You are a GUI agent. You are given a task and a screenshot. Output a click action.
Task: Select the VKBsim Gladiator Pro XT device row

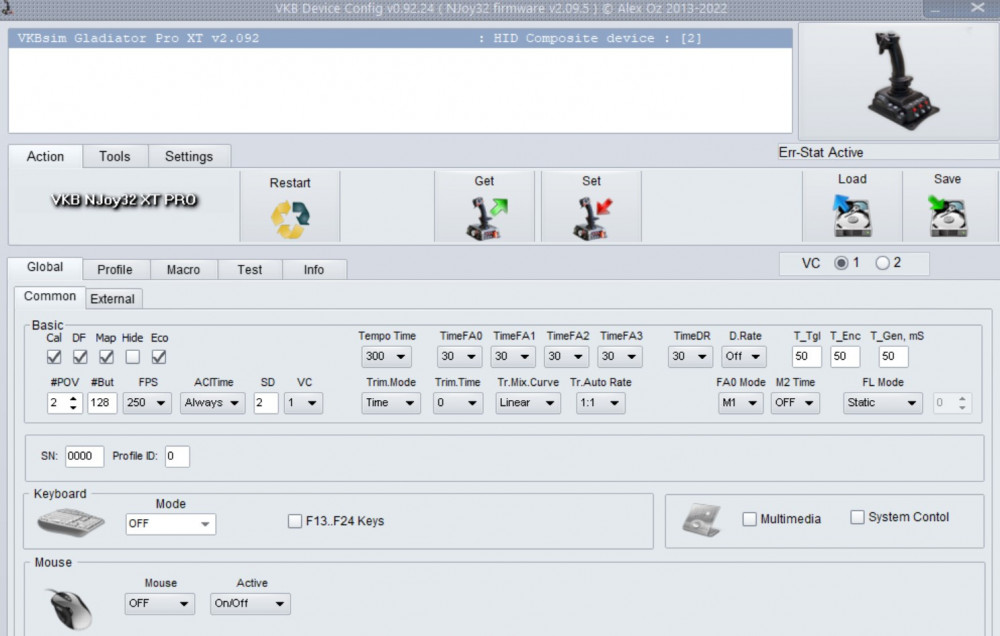point(400,38)
